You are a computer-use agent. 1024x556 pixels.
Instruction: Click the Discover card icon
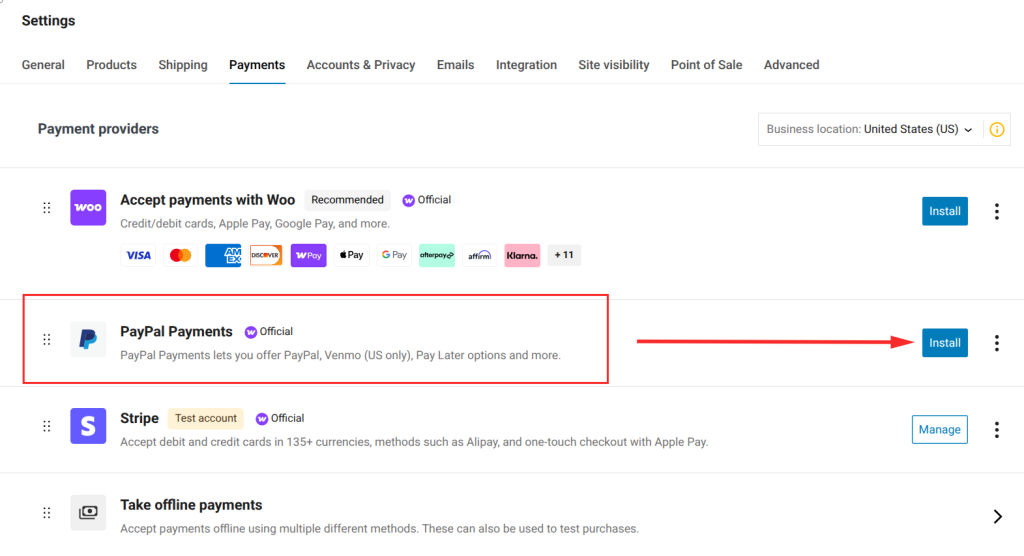coord(266,255)
